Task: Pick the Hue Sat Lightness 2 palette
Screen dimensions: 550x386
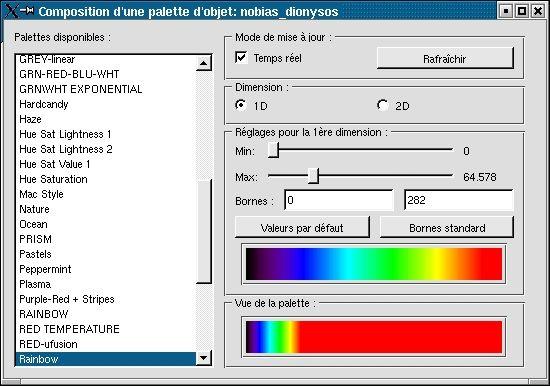Action: point(66,149)
